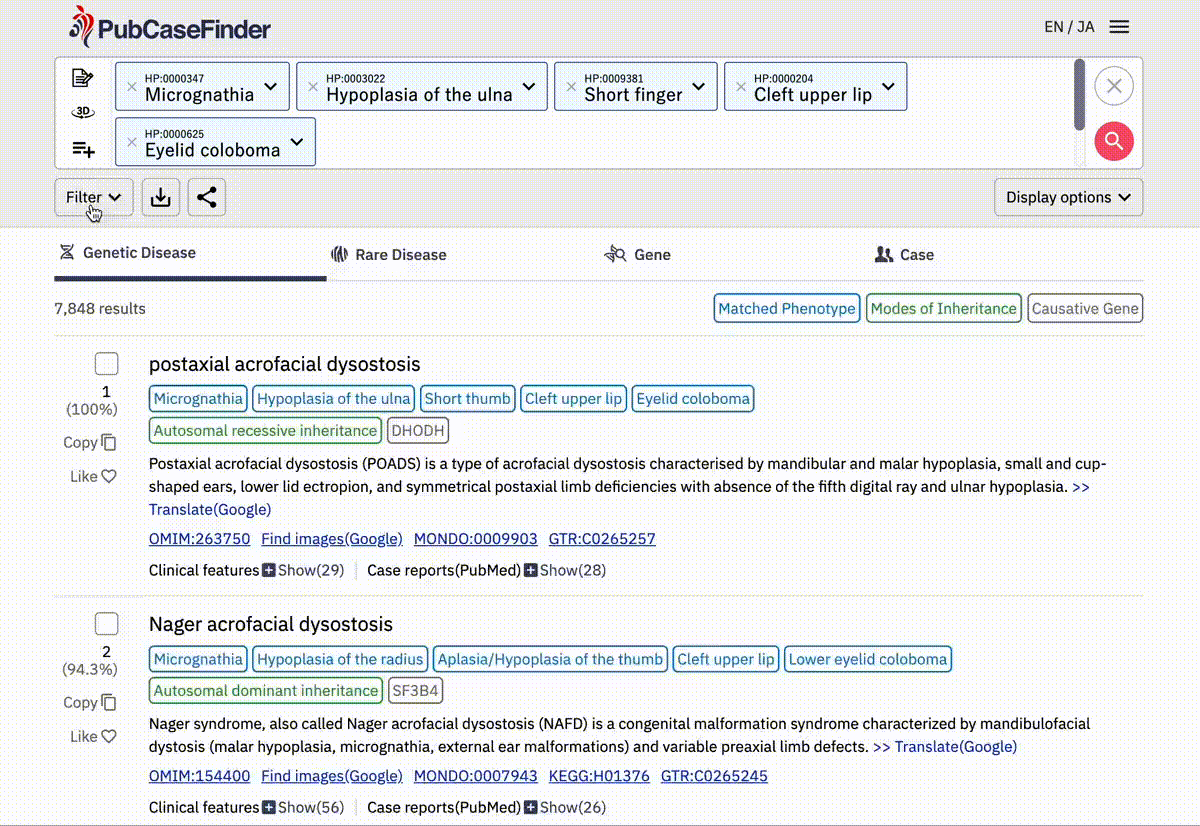Image resolution: width=1200 pixels, height=826 pixels.
Task: Toggle the Matched Phenotype display tag
Action: coord(787,308)
